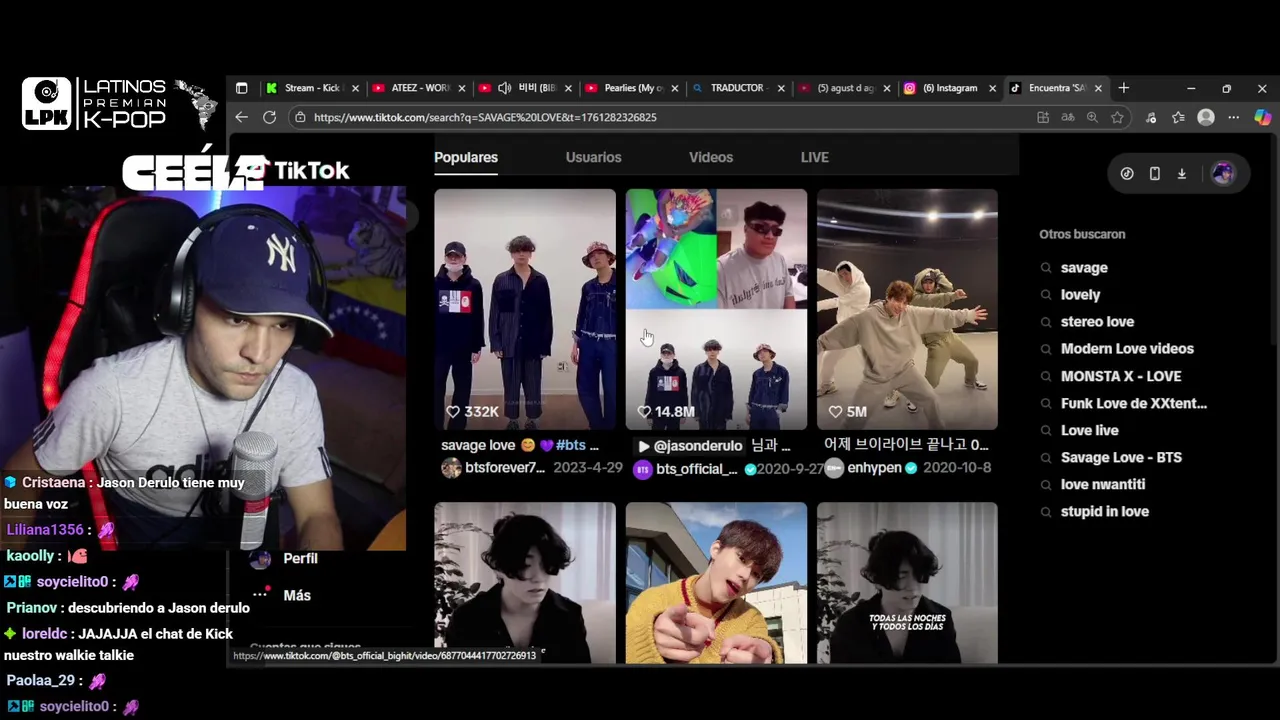
Task: Click the #bts hashtag in first caption
Action: pyautogui.click(x=572, y=445)
